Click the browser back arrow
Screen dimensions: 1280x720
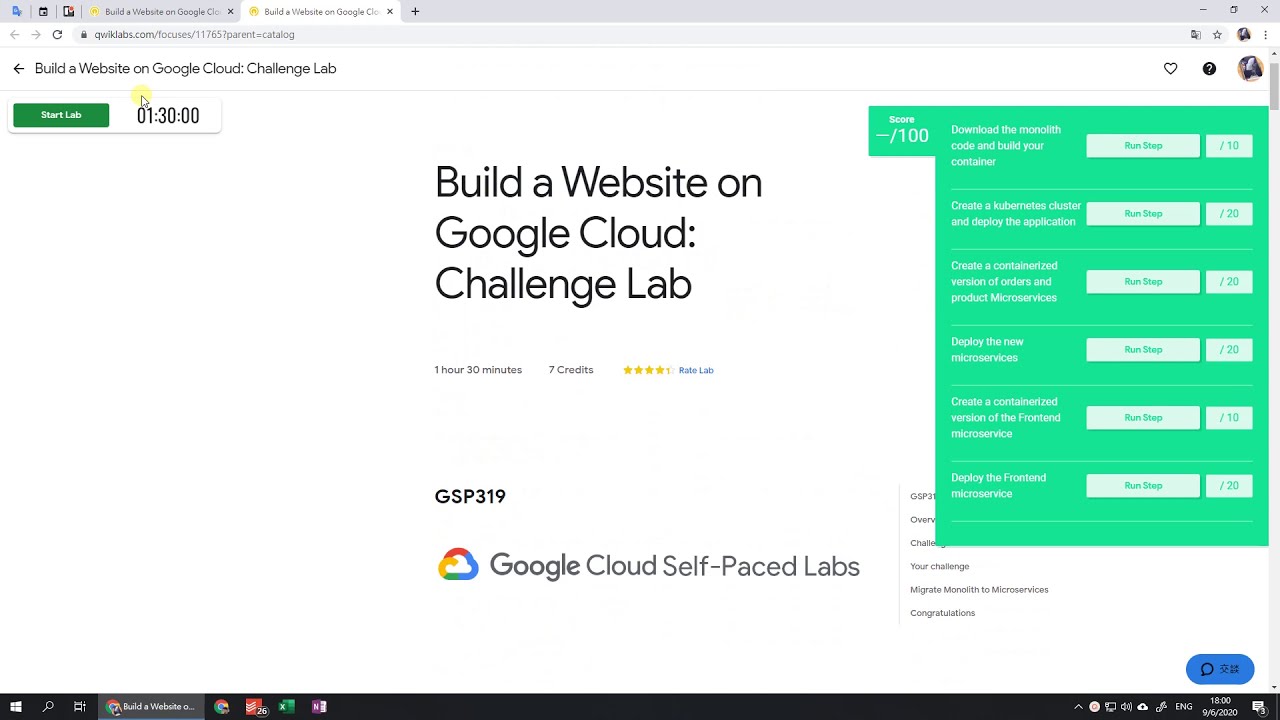tap(14, 34)
